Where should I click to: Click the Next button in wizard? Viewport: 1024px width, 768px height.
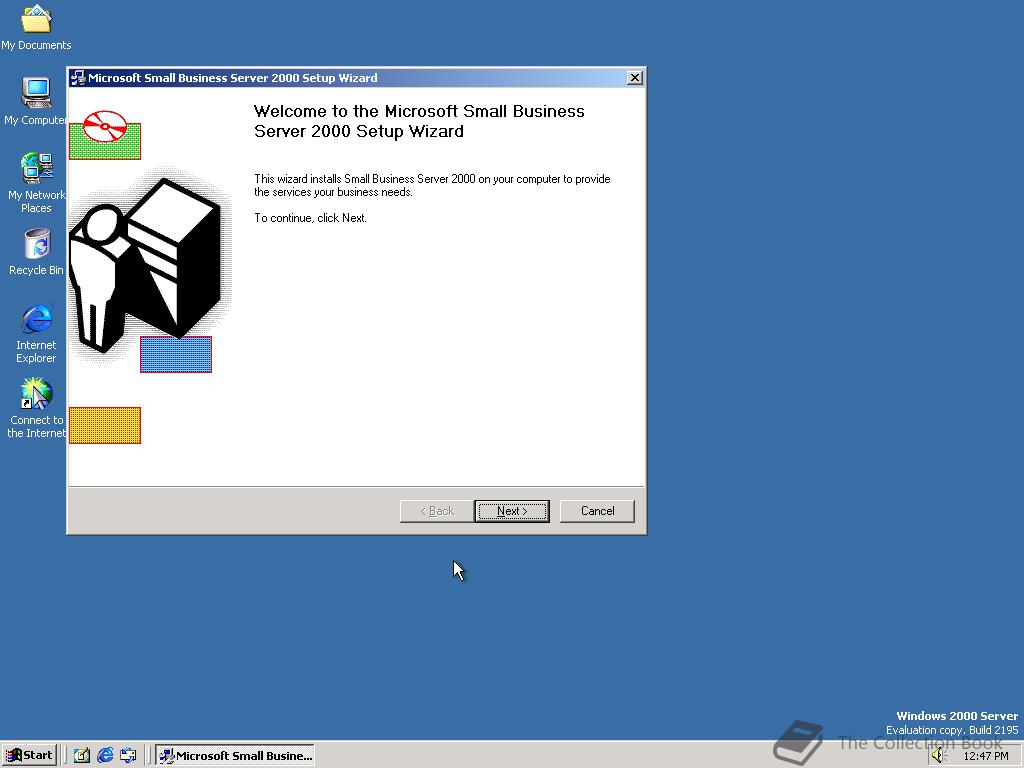[512, 511]
